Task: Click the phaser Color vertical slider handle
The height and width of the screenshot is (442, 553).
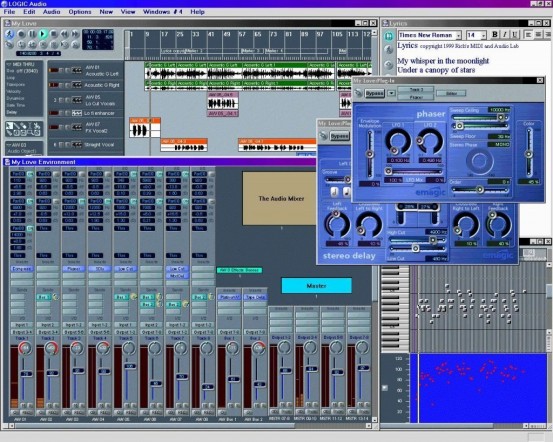Action: pos(528,154)
